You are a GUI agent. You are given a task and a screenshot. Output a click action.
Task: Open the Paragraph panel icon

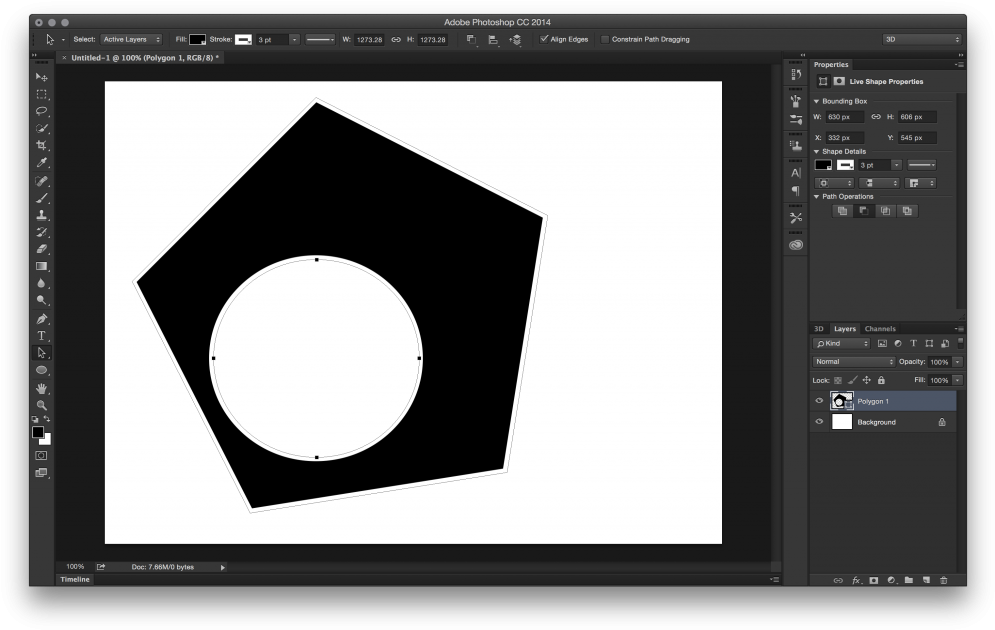[795, 188]
